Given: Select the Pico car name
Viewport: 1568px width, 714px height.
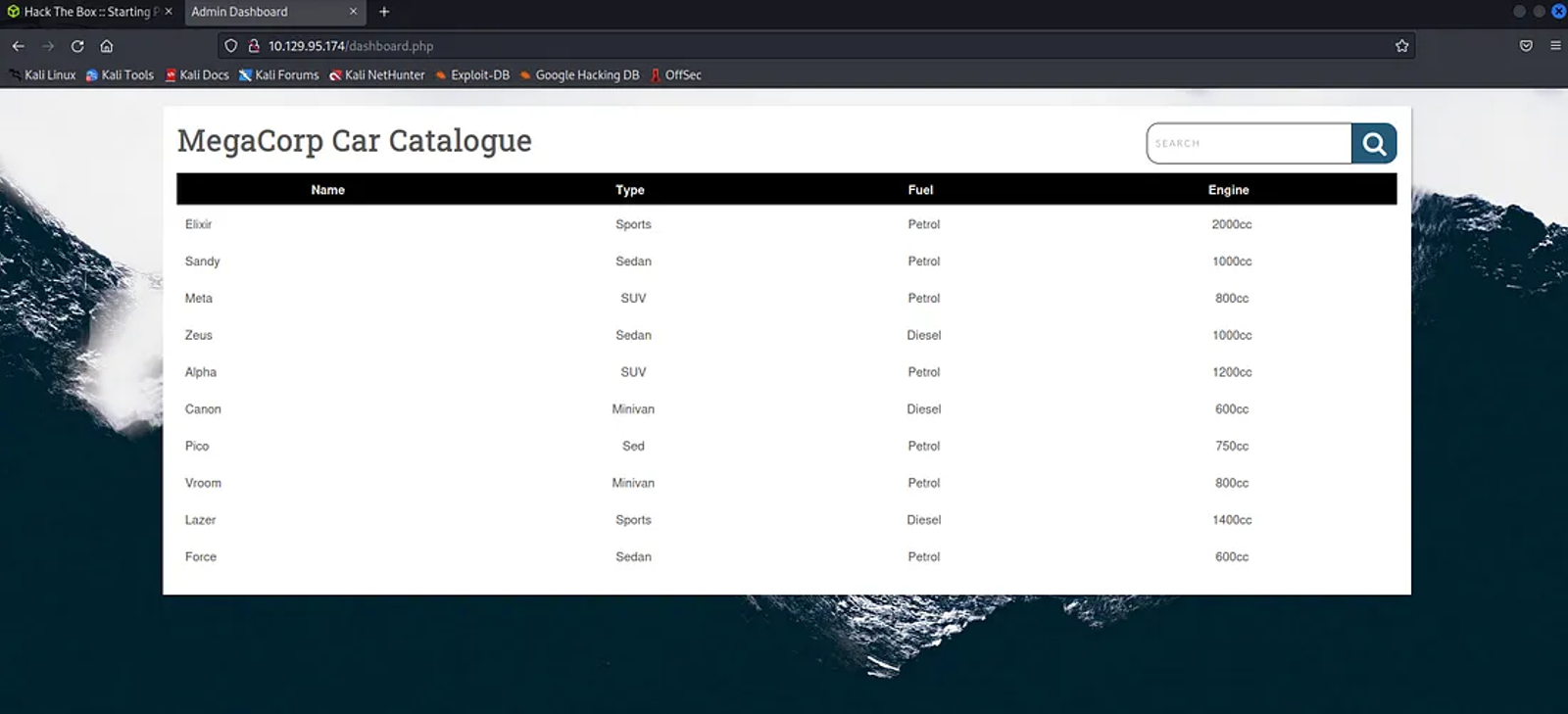Looking at the screenshot, I should click(x=197, y=447).
